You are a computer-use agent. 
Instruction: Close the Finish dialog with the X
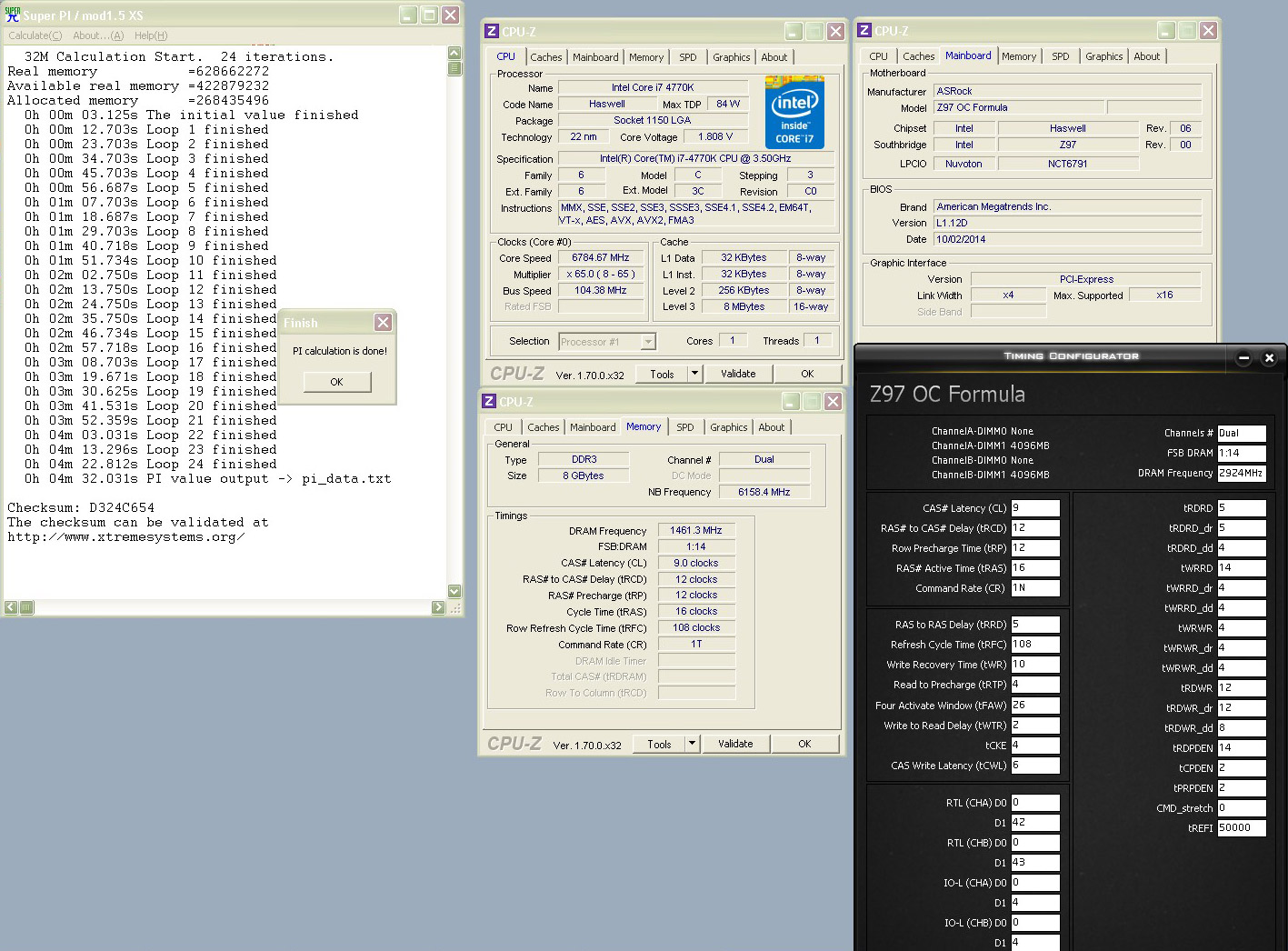[x=383, y=323]
